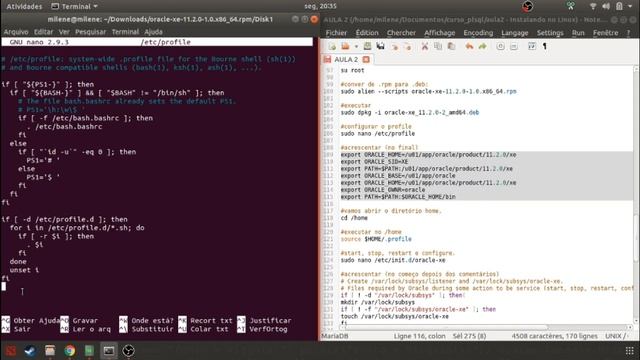
Task: Open the Run menu
Action: coord(578,33)
